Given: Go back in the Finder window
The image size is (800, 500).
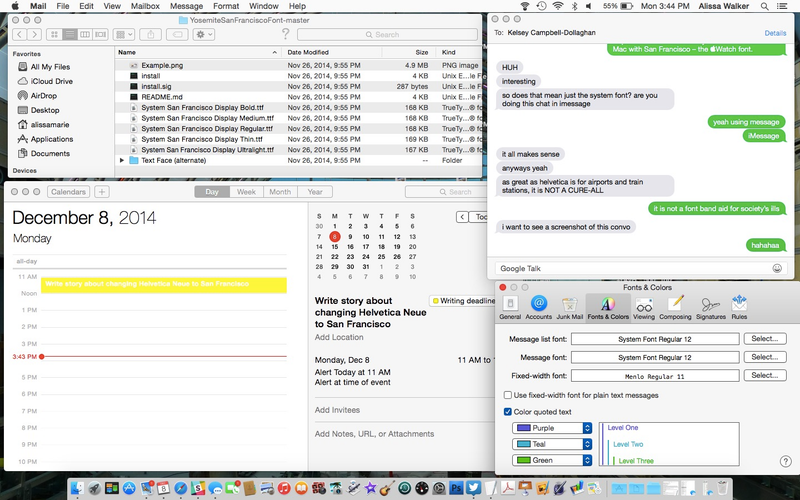Looking at the screenshot, I should click(19, 34).
